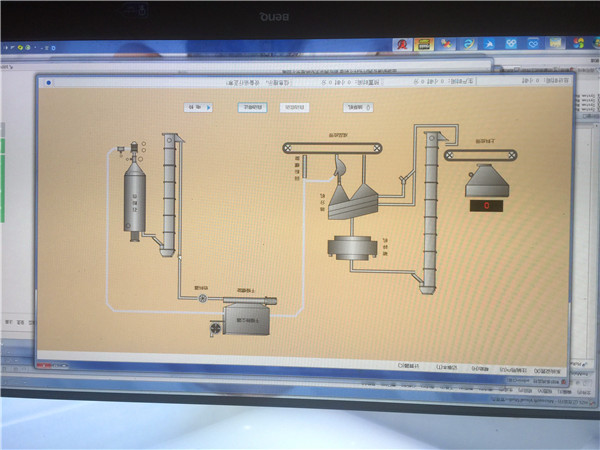The height and width of the screenshot is (450, 600).
Task: Select the upper belt conveyor
Action: (x=331, y=148)
